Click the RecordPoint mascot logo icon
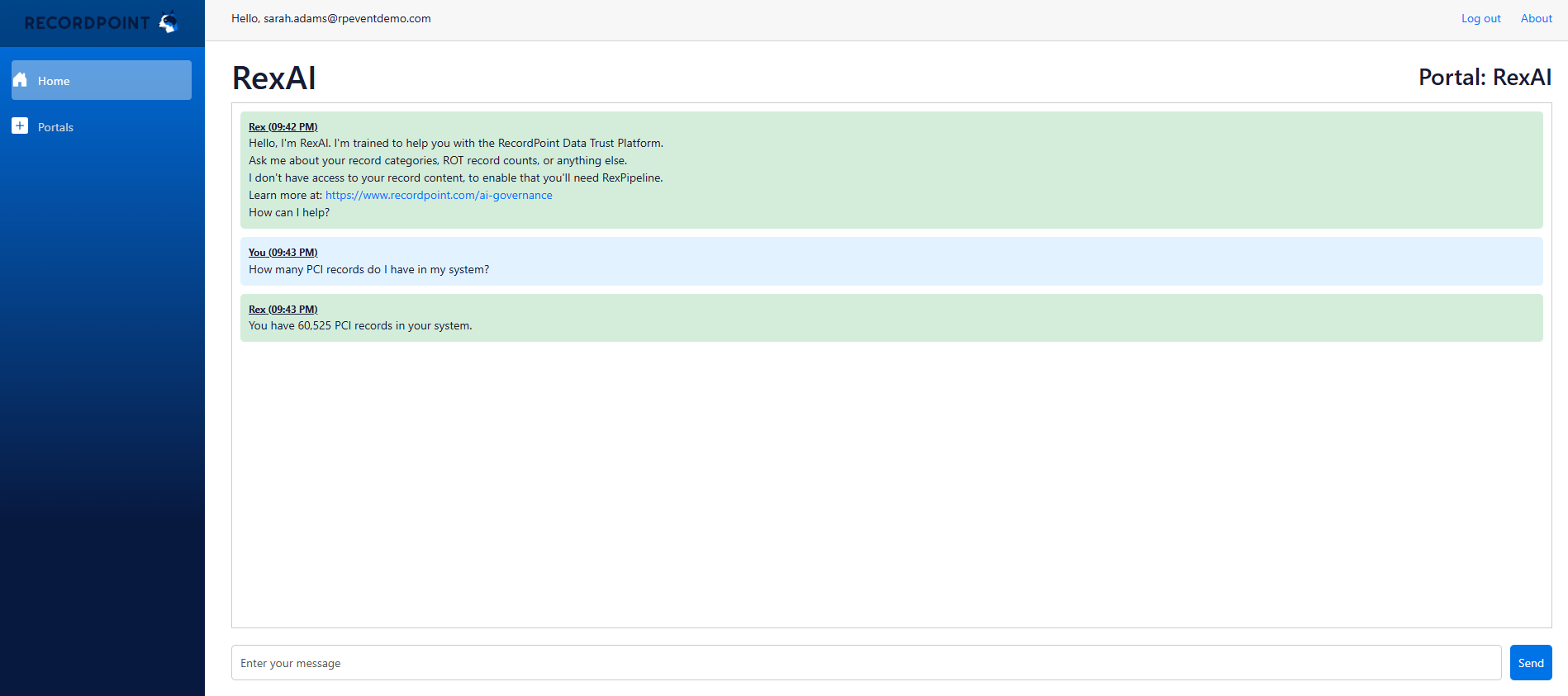 169,22
